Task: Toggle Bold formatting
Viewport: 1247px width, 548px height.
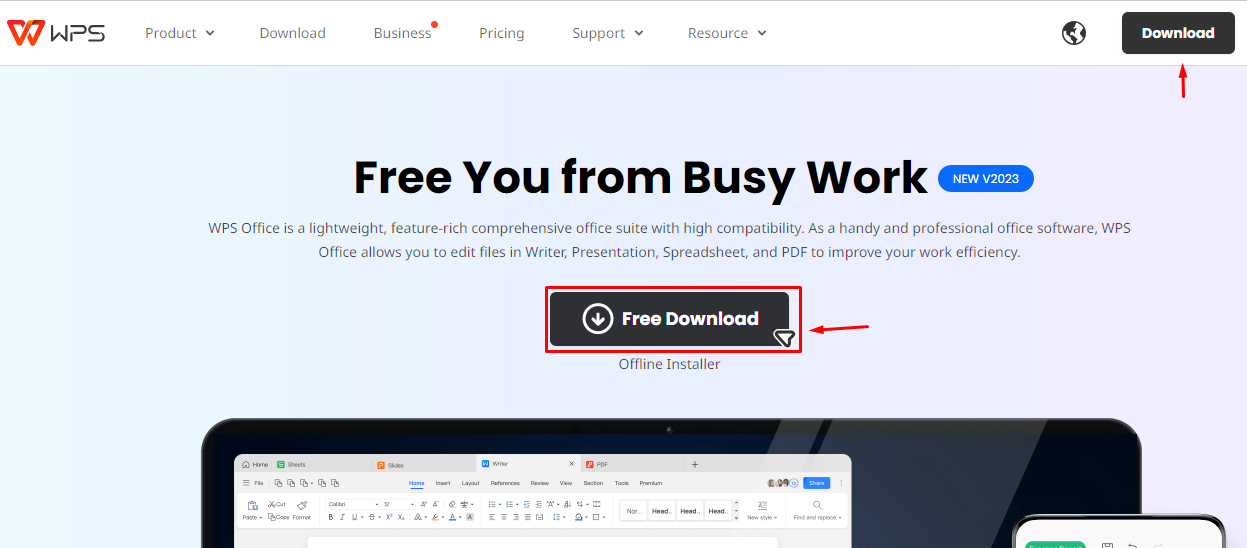Action: click(x=331, y=517)
